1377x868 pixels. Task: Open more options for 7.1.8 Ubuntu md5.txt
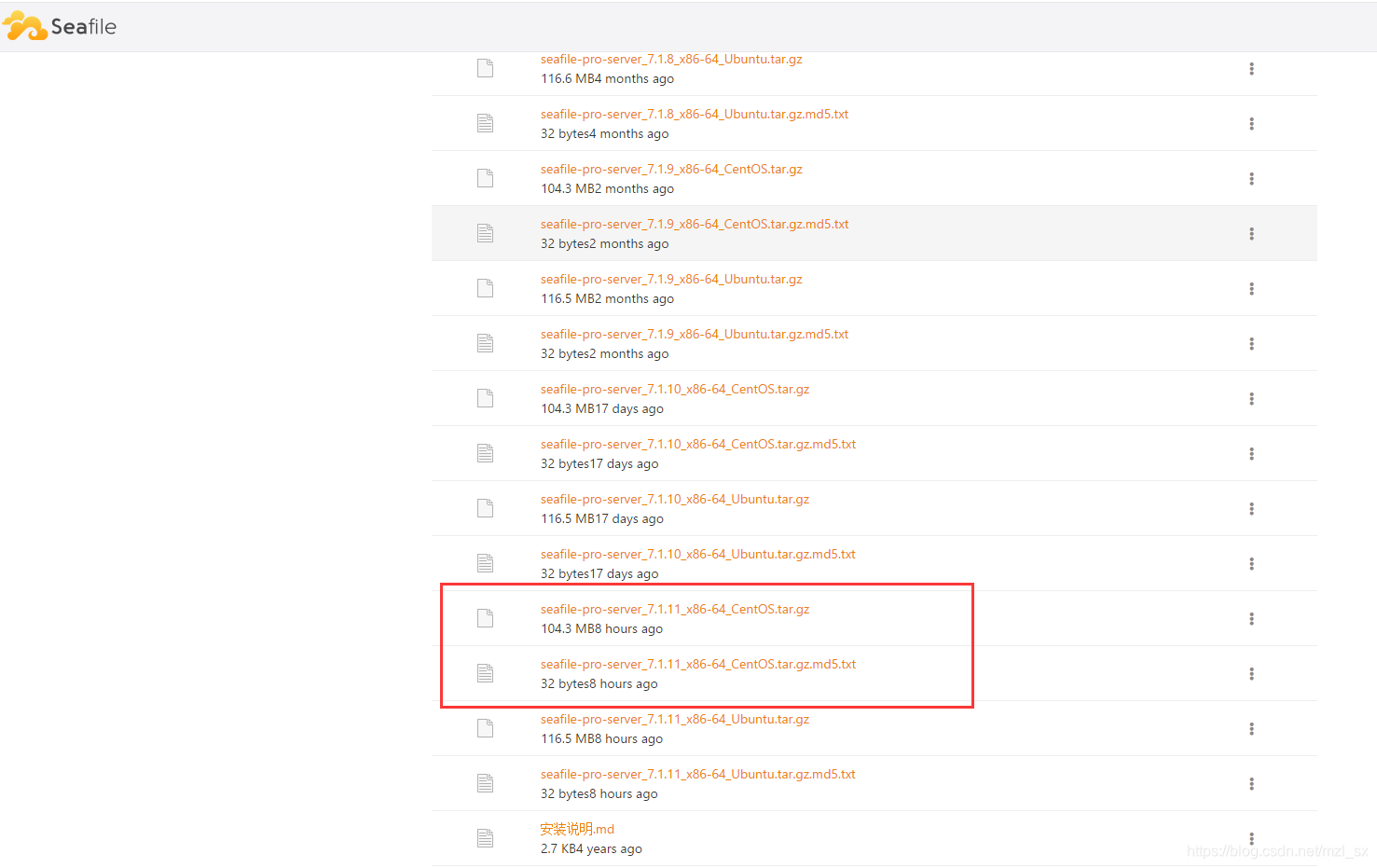point(1251,124)
